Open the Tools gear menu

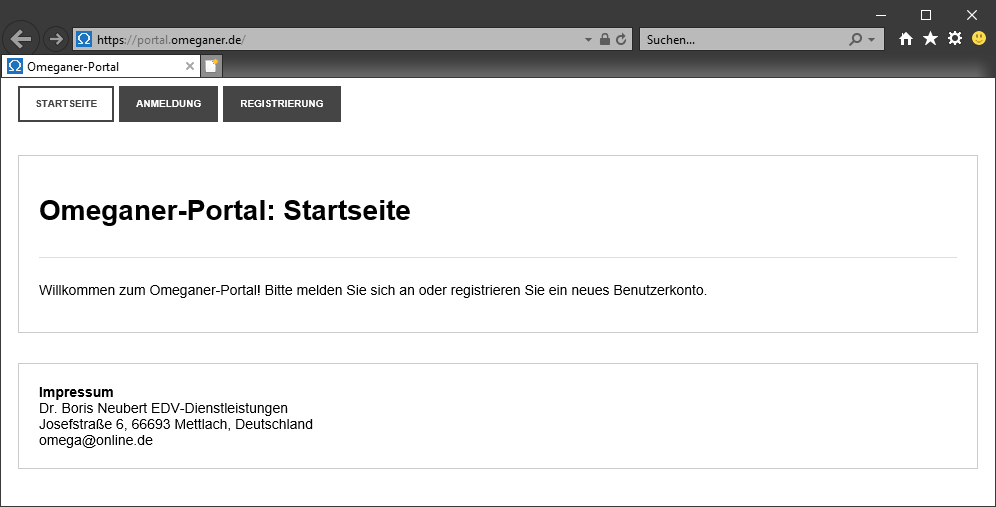tap(954, 39)
